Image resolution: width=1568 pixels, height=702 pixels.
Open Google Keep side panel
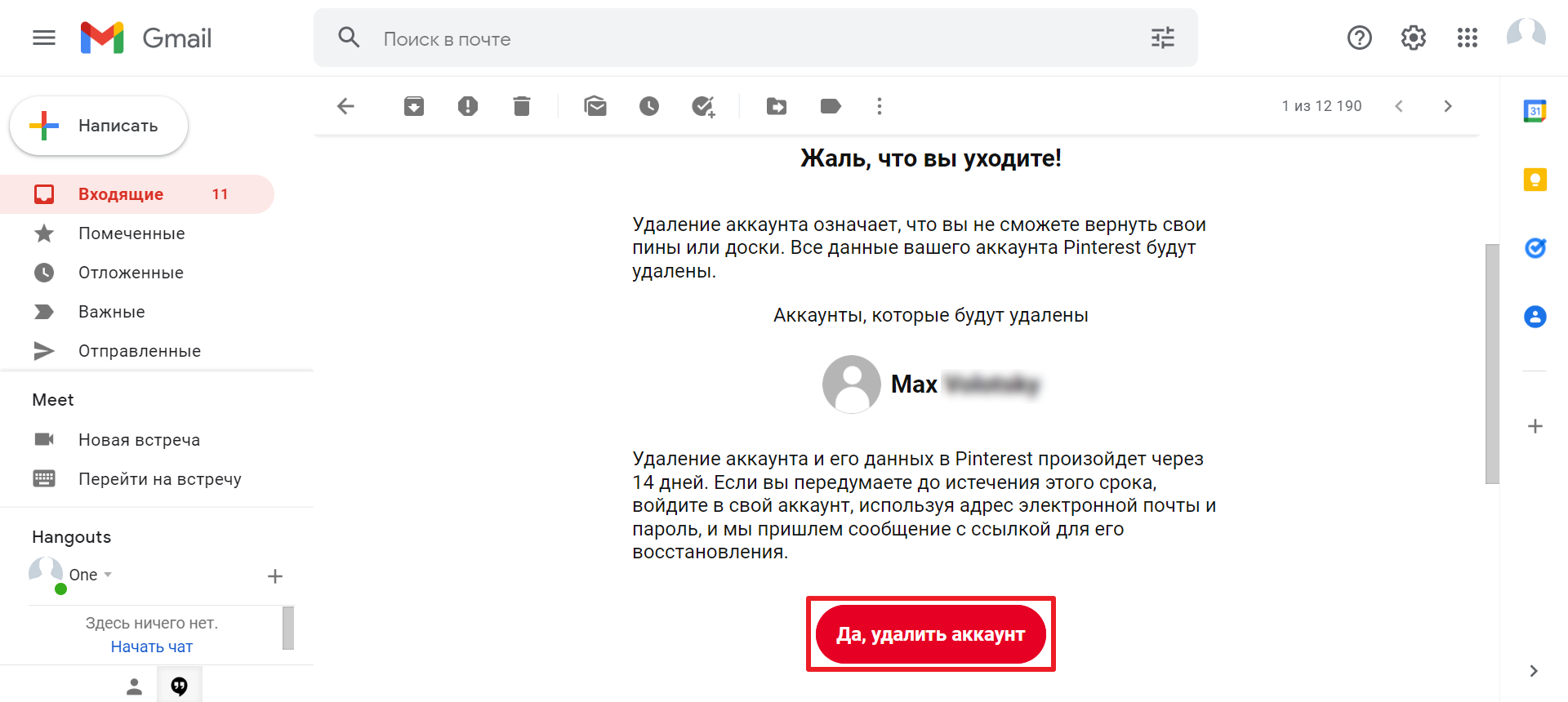(x=1535, y=180)
